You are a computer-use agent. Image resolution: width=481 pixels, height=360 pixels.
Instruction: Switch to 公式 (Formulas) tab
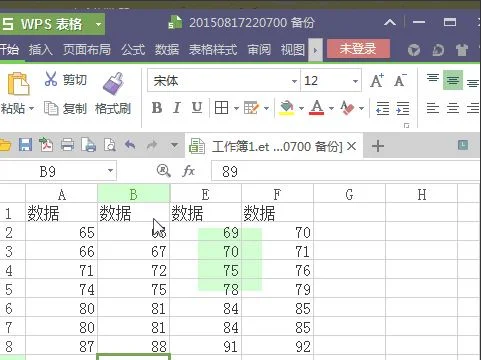pyautogui.click(x=133, y=50)
